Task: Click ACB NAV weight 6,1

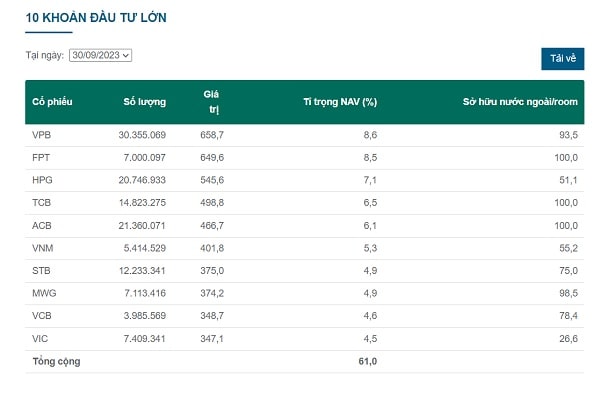Action: (370, 225)
